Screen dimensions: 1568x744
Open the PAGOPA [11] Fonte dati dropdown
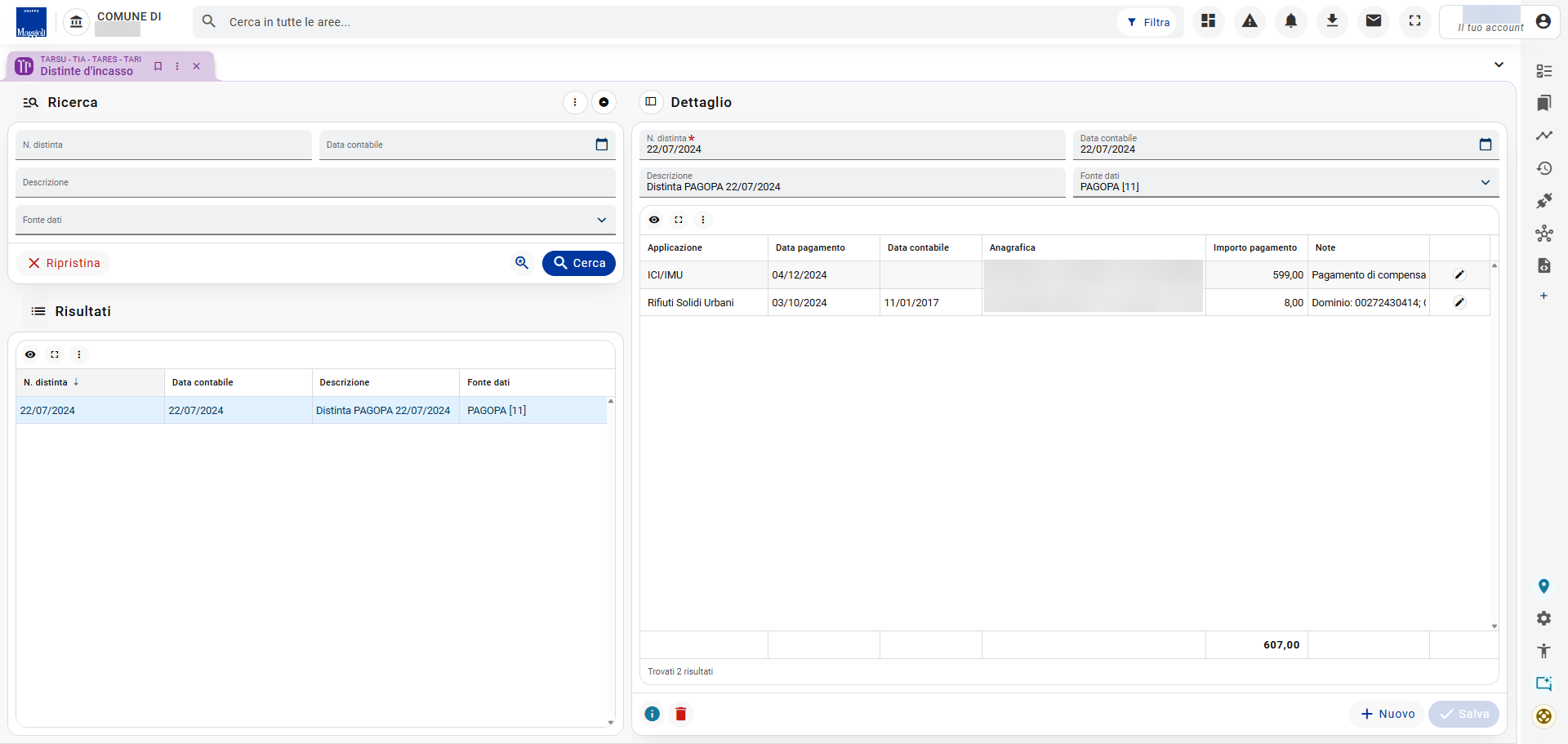1285,182
